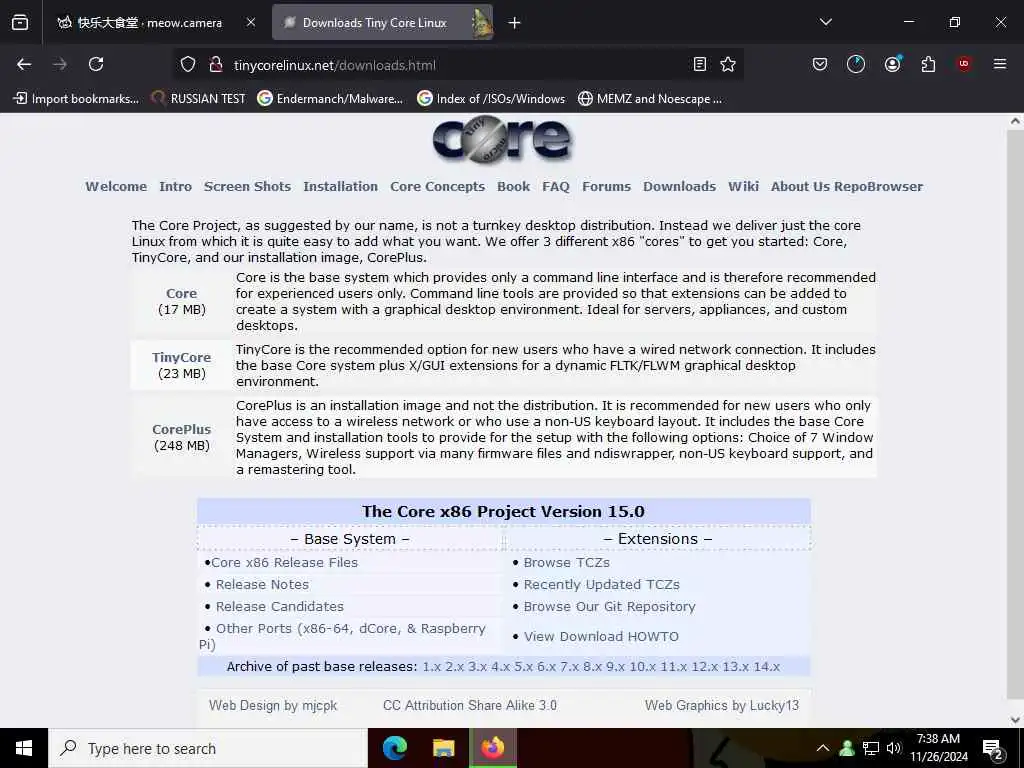Reload the current page
This screenshot has height=768, width=1024.
pyautogui.click(x=96, y=64)
